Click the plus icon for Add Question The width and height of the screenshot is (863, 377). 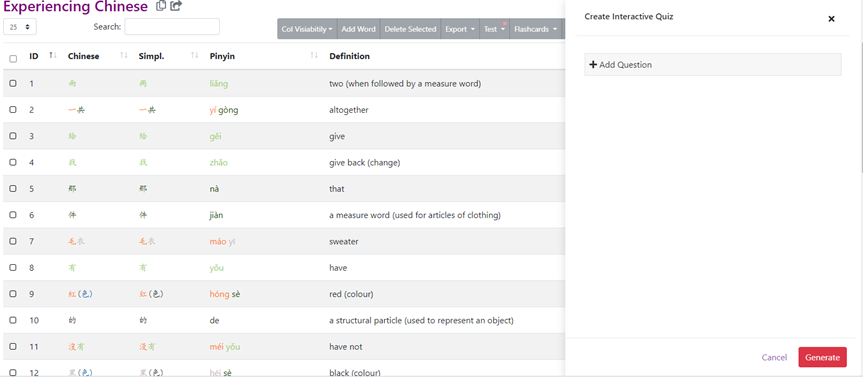(x=593, y=64)
